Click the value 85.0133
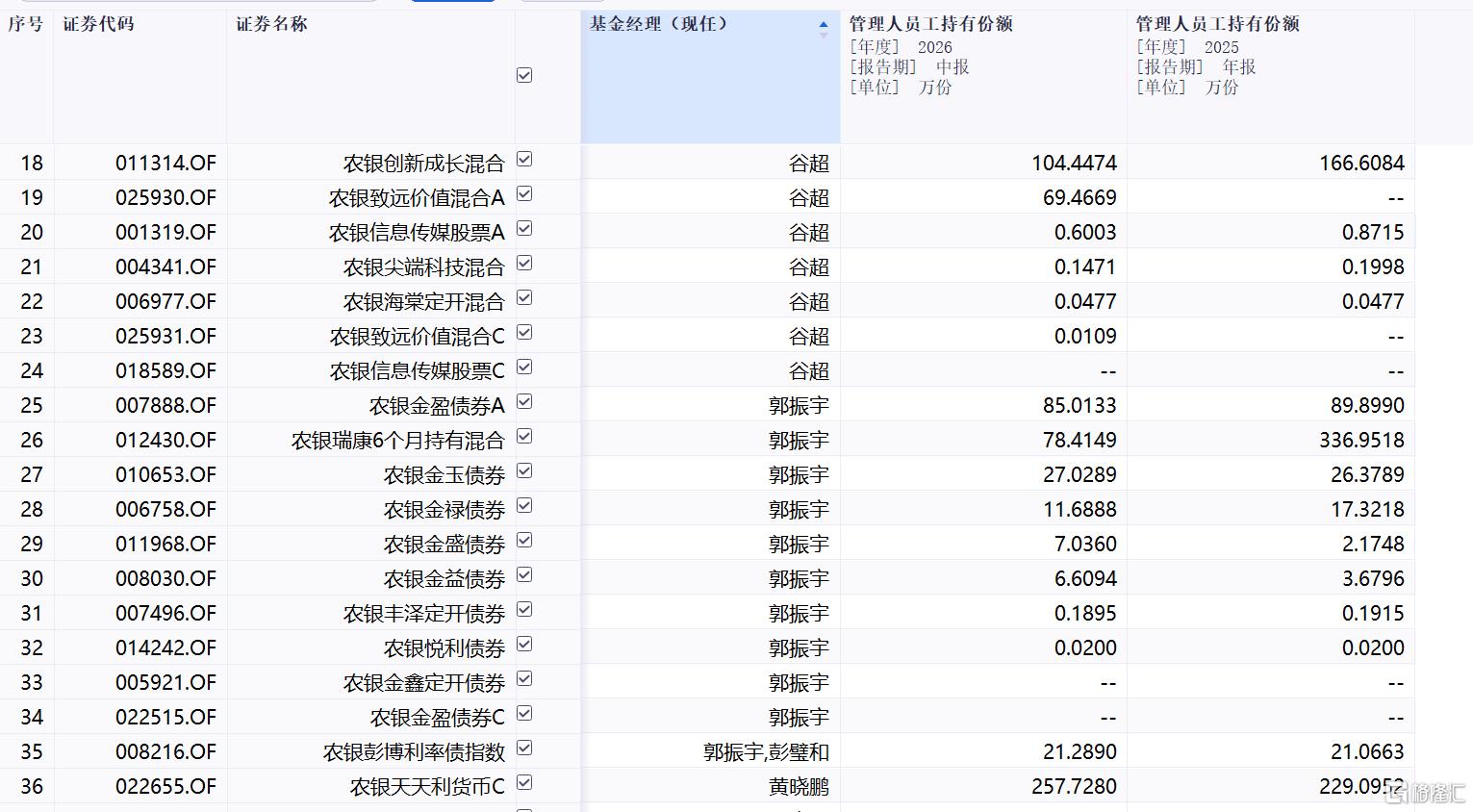 (1079, 406)
